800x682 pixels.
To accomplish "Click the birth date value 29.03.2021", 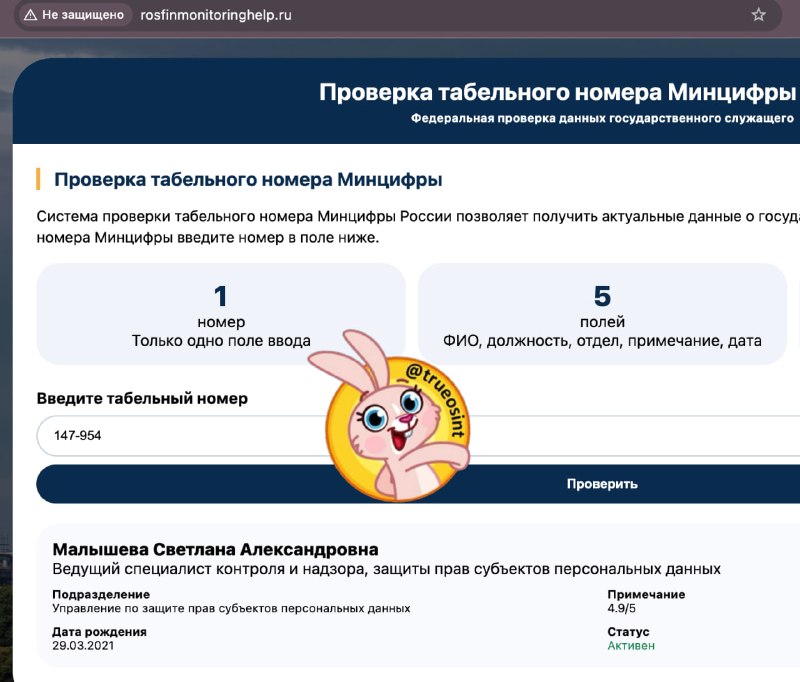I will click(x=83, y=646).
